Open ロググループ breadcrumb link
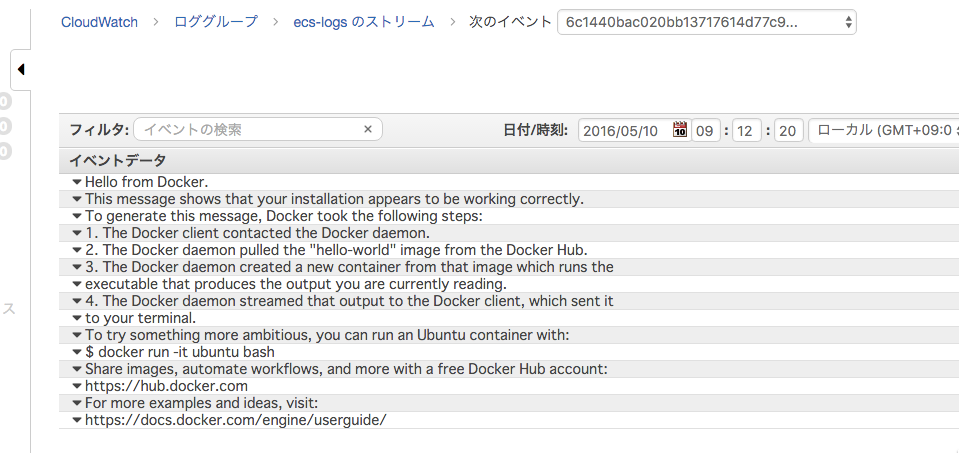Screen dimensions: 959x453 coord(216,21)
